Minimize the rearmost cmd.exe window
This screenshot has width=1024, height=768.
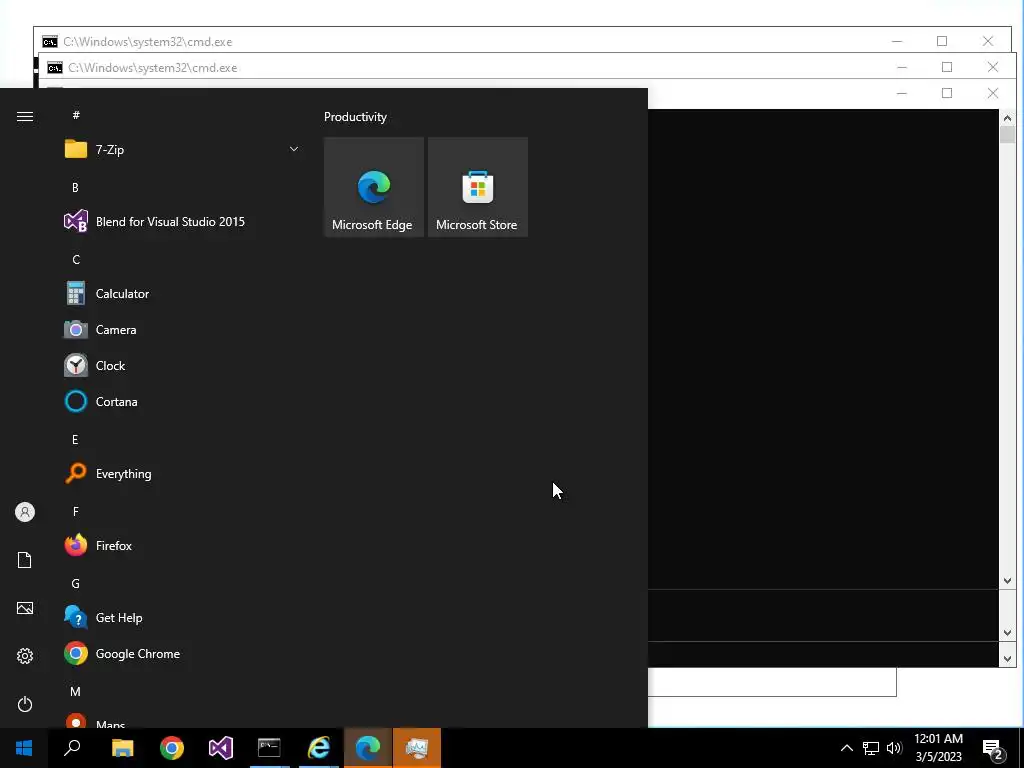pos(897,41)
